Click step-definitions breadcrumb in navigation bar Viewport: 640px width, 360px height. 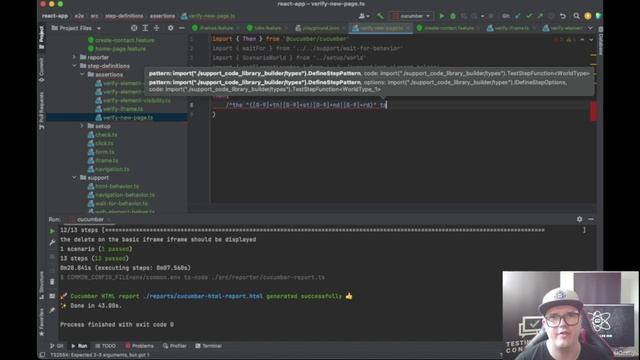[x=124, y=16]
